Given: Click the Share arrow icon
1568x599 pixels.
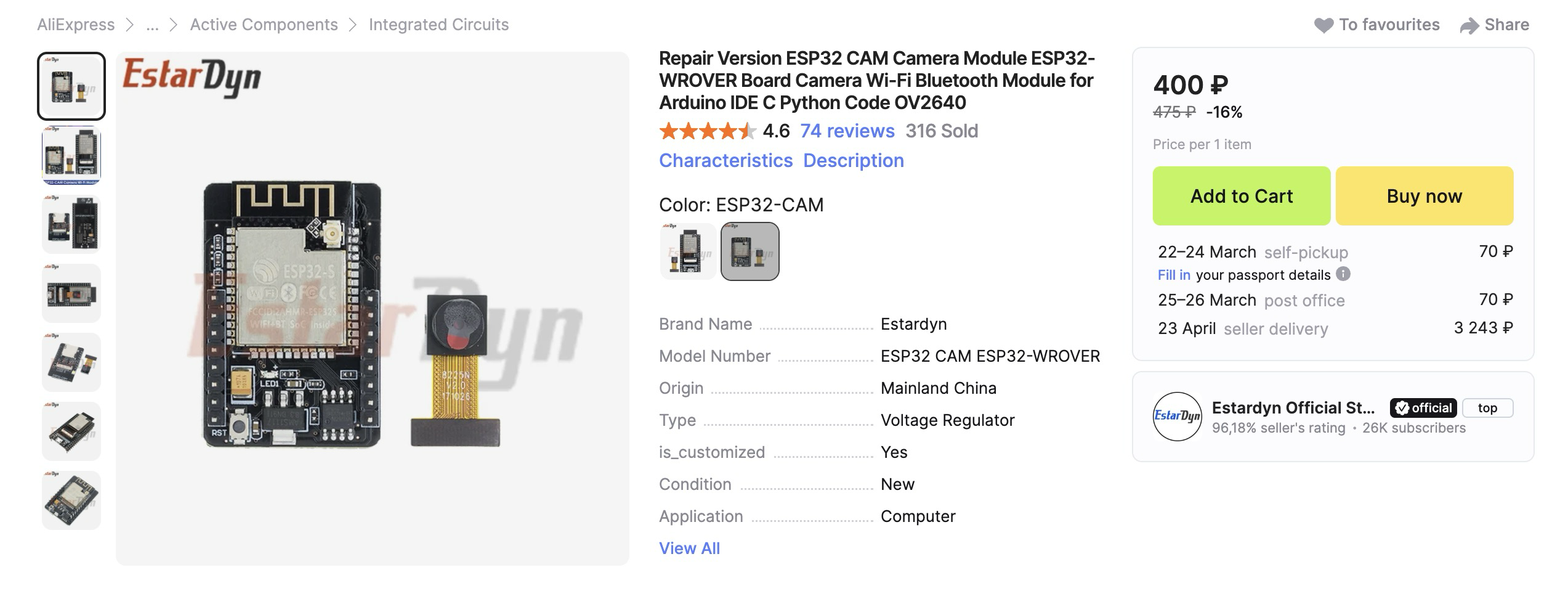Looking at the screenshot, I should [x=1469, y=26].
